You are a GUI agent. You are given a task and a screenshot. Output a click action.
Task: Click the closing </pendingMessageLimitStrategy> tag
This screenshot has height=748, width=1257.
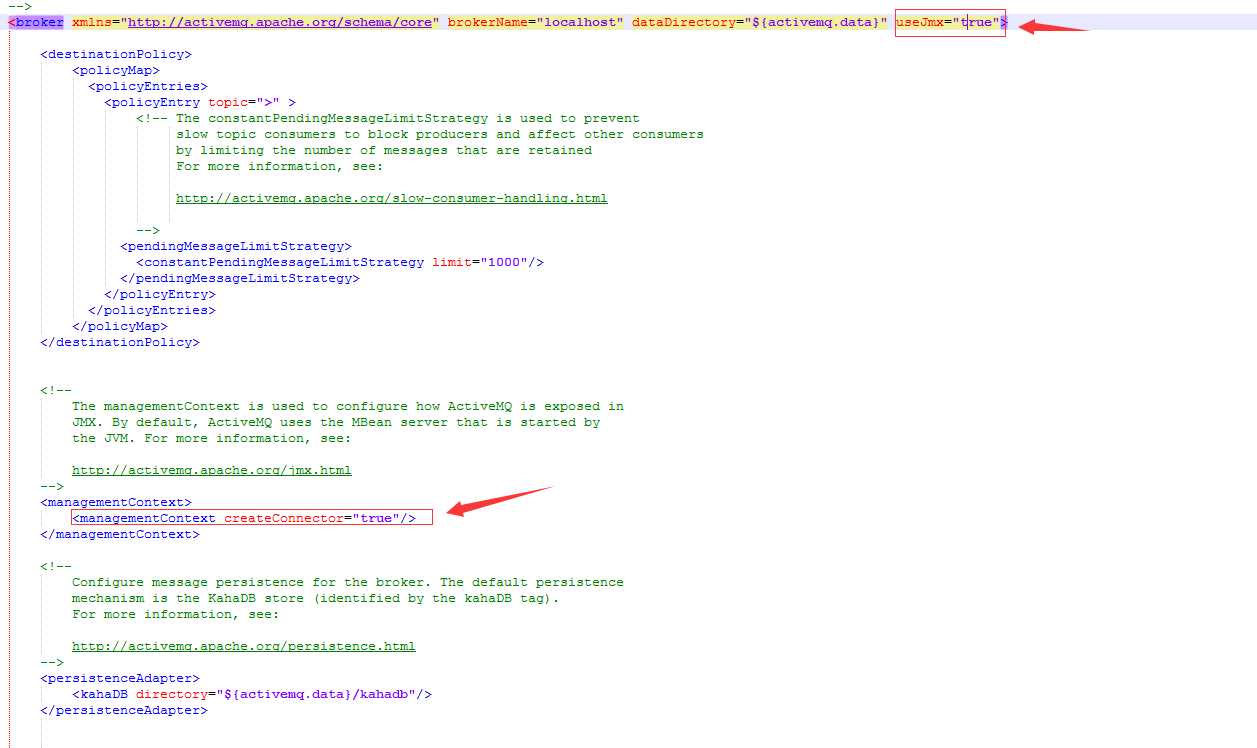[240, 278]
